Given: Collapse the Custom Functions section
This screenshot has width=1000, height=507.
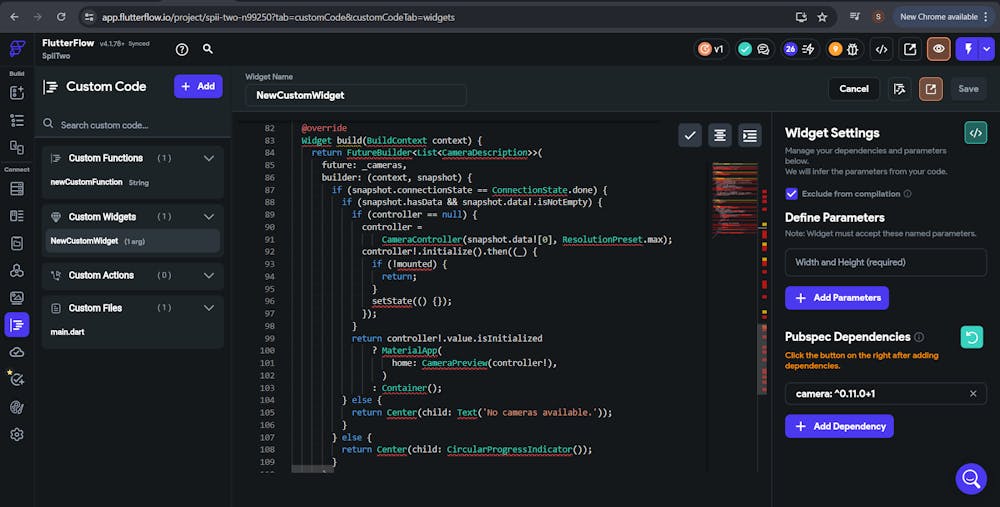Looking at the screenshot, I should 209,158.
